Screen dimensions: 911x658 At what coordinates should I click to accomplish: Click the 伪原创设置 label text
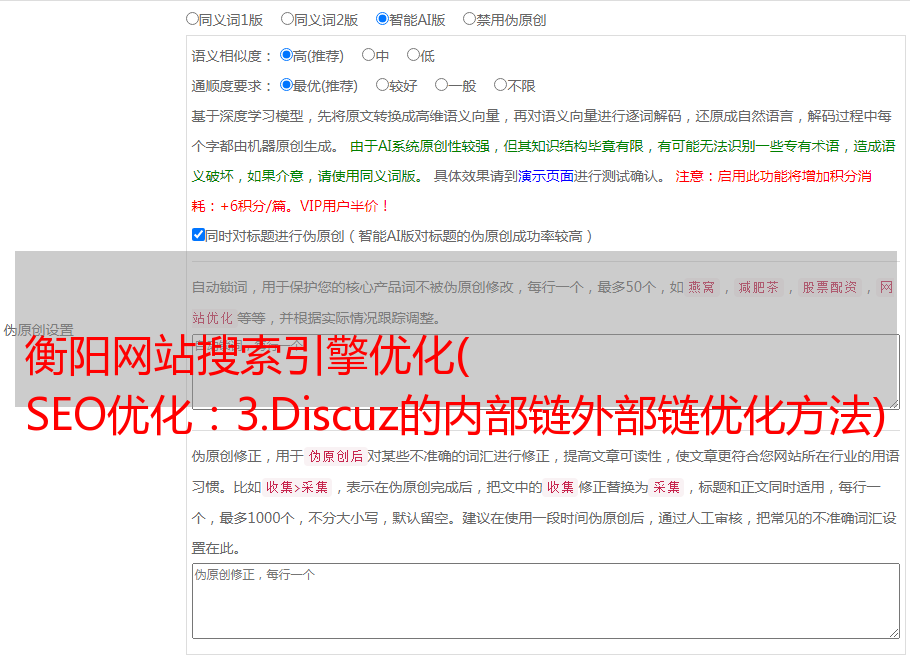[x=38, y=330]
